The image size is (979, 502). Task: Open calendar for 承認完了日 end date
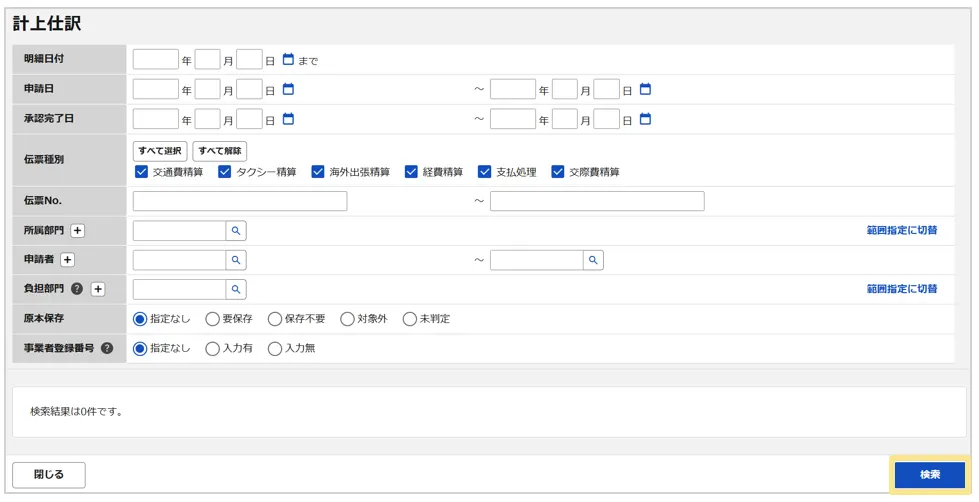click(x=645, y=119)
